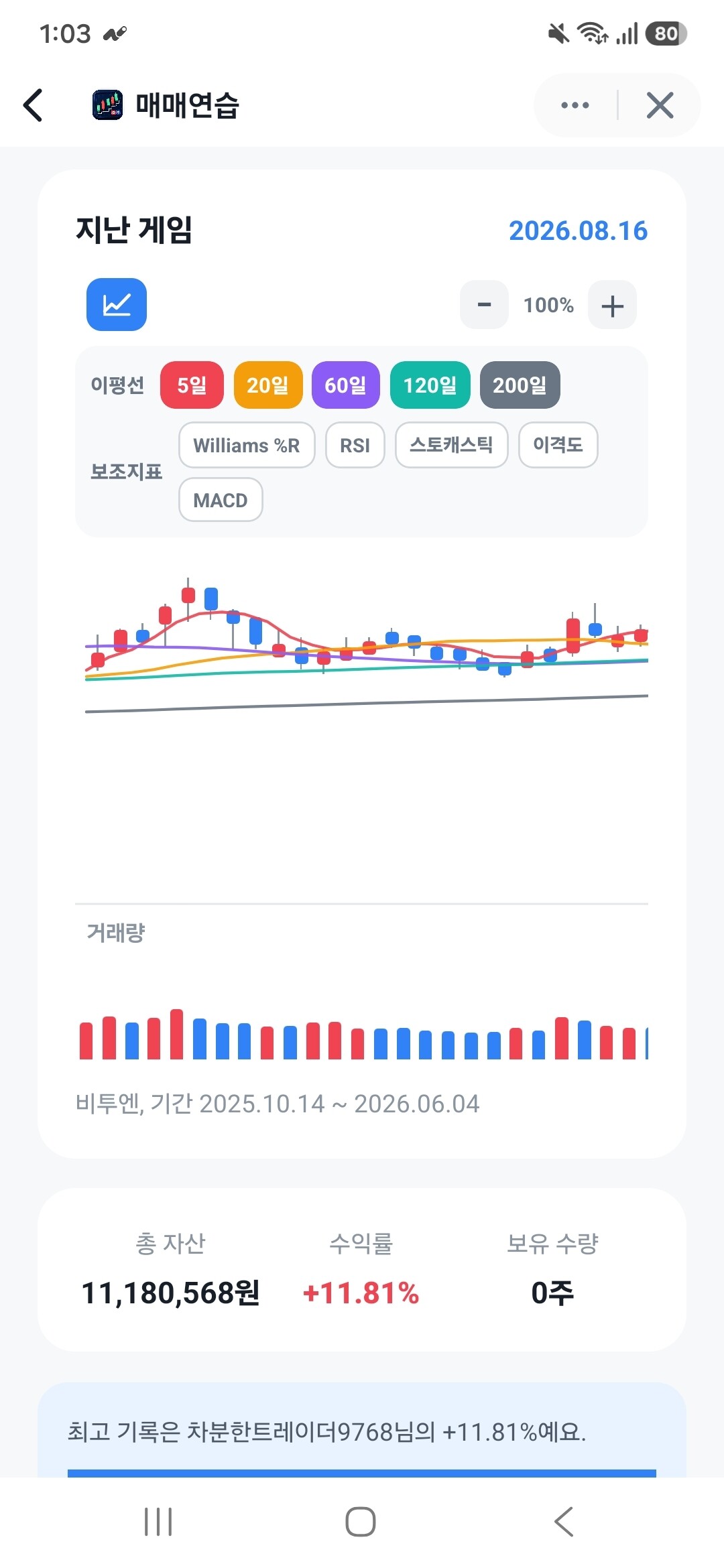Open Android recent apps navigation button
Image resolution: width=724 pixels, height=1568 pixels.
pyautogui.click(x=158, y=1522)
